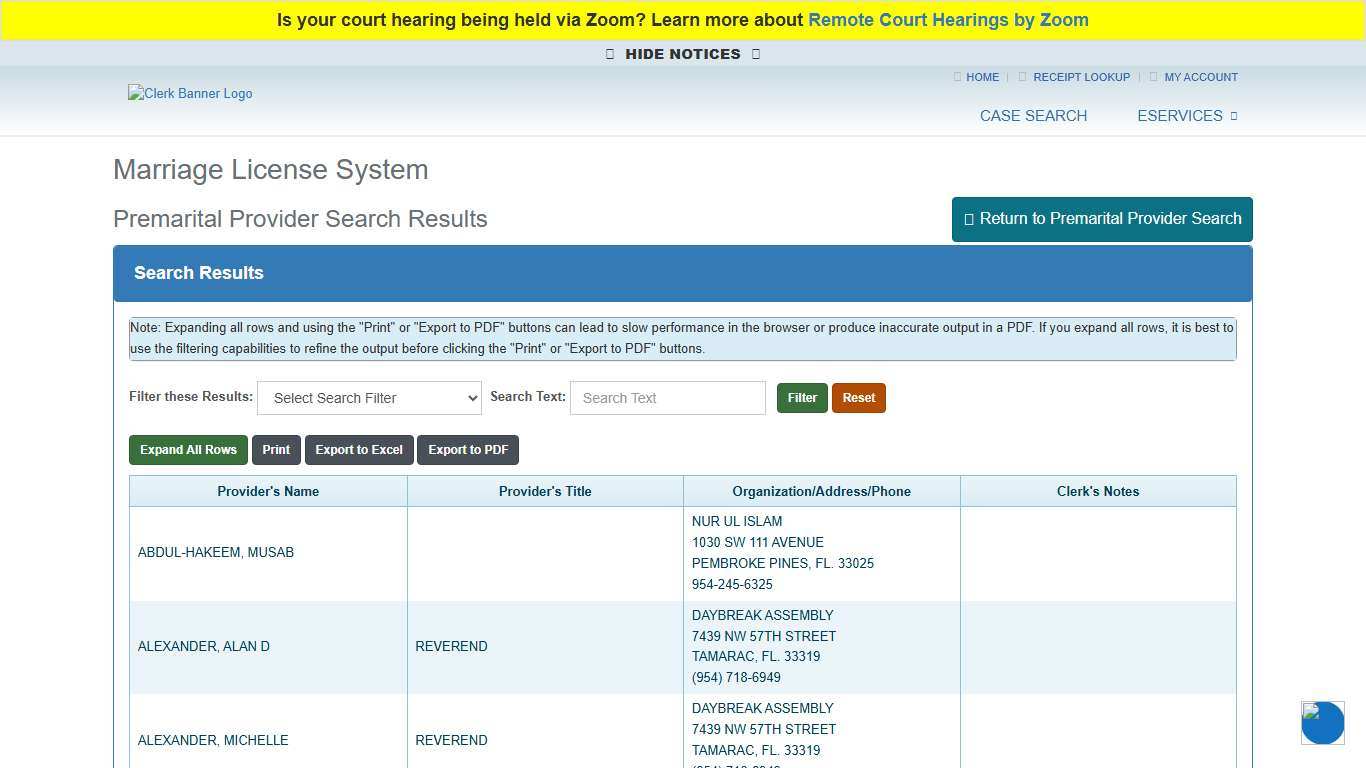1366x768 pixels.
Task: Open the CASE SEARCH menu
Action: tap(1033, 116)
